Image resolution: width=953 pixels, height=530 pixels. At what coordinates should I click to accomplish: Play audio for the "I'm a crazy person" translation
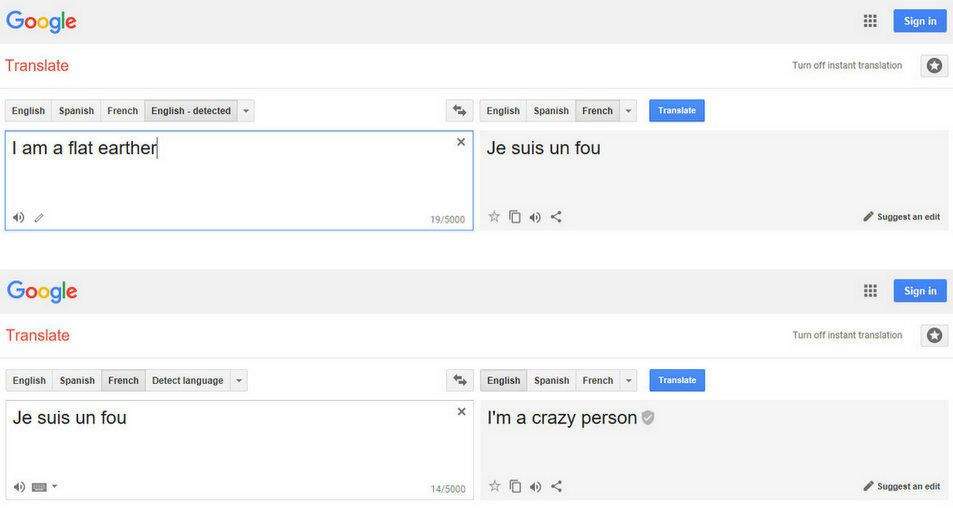(x=535, y=487)
